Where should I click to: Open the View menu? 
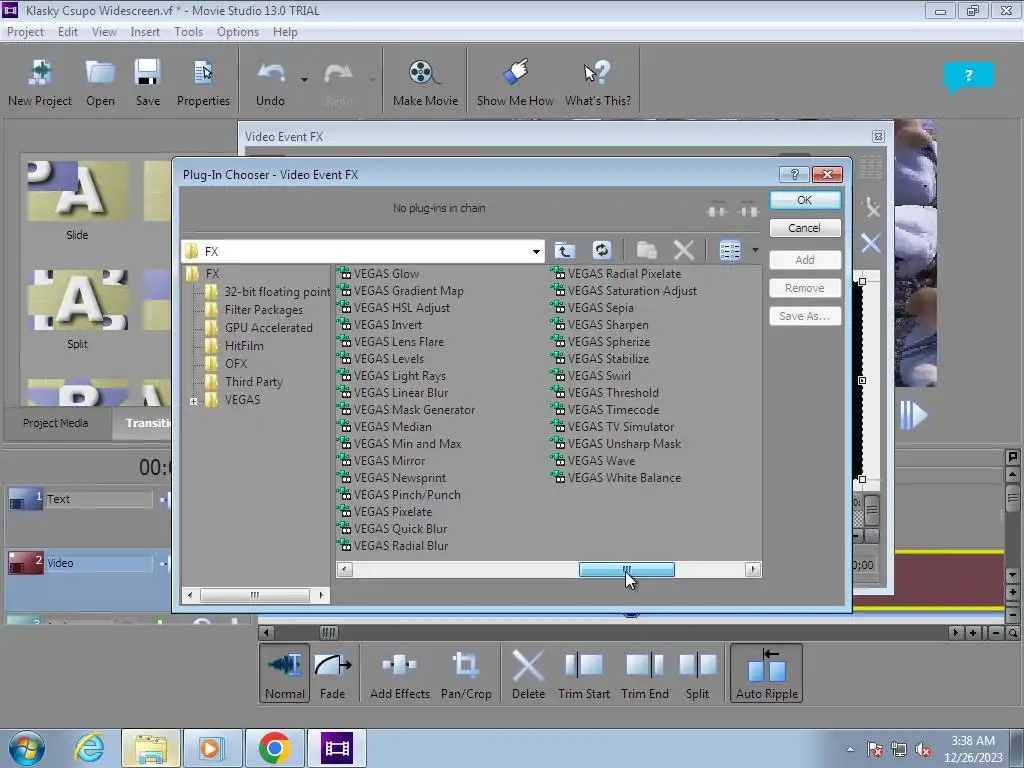click(x=104, y=31)
